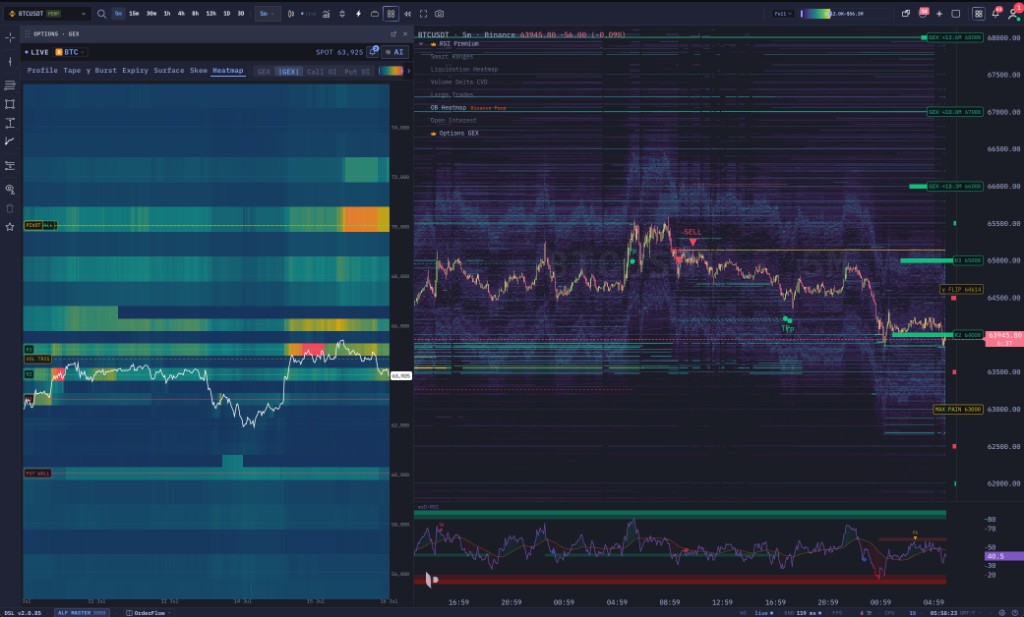Click the rewind replay icon
Viewport: 1024px width, 617px height.
click(408, 14)
